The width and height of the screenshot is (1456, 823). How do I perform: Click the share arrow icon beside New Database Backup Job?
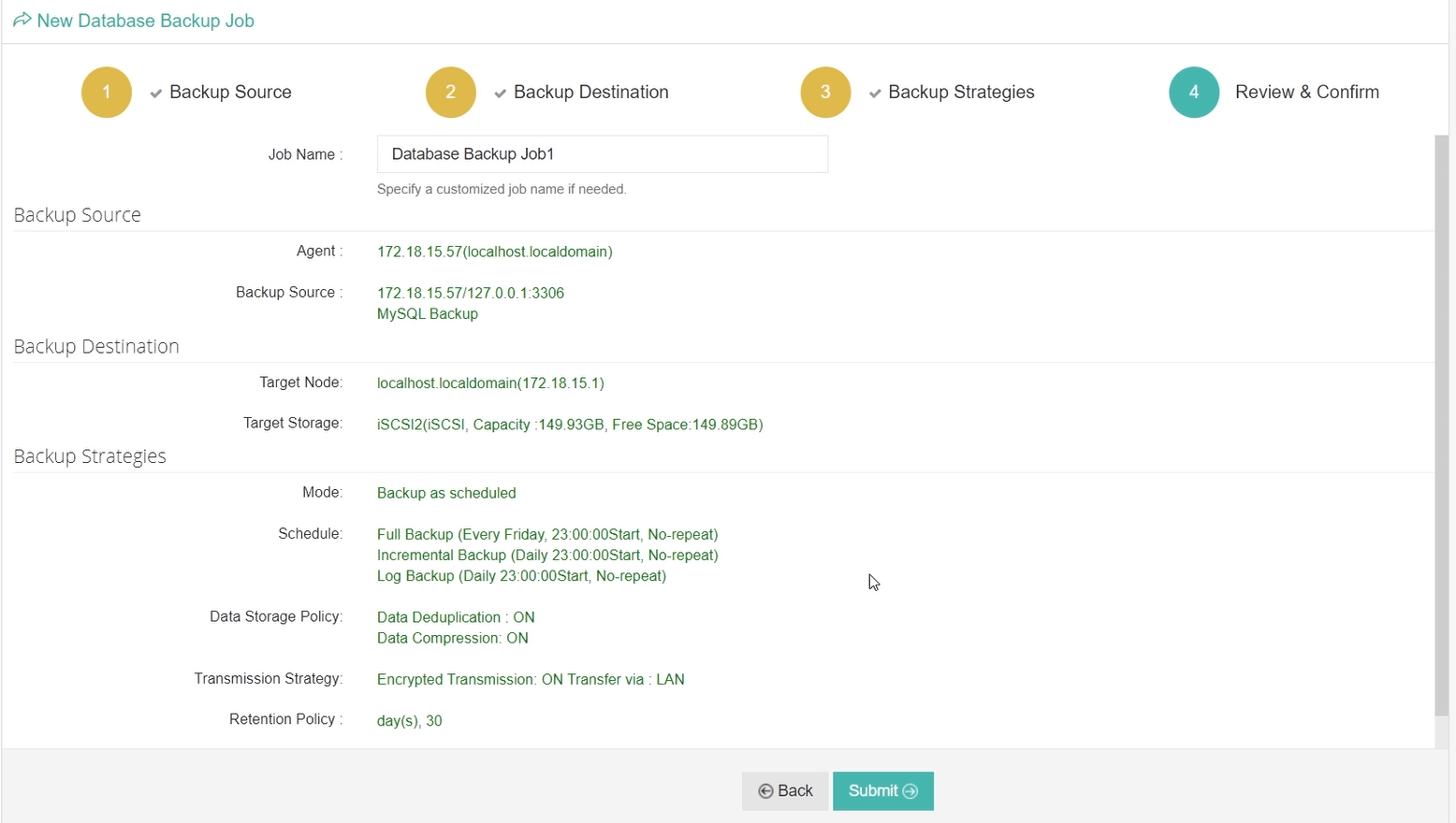(x=22, y=20)
